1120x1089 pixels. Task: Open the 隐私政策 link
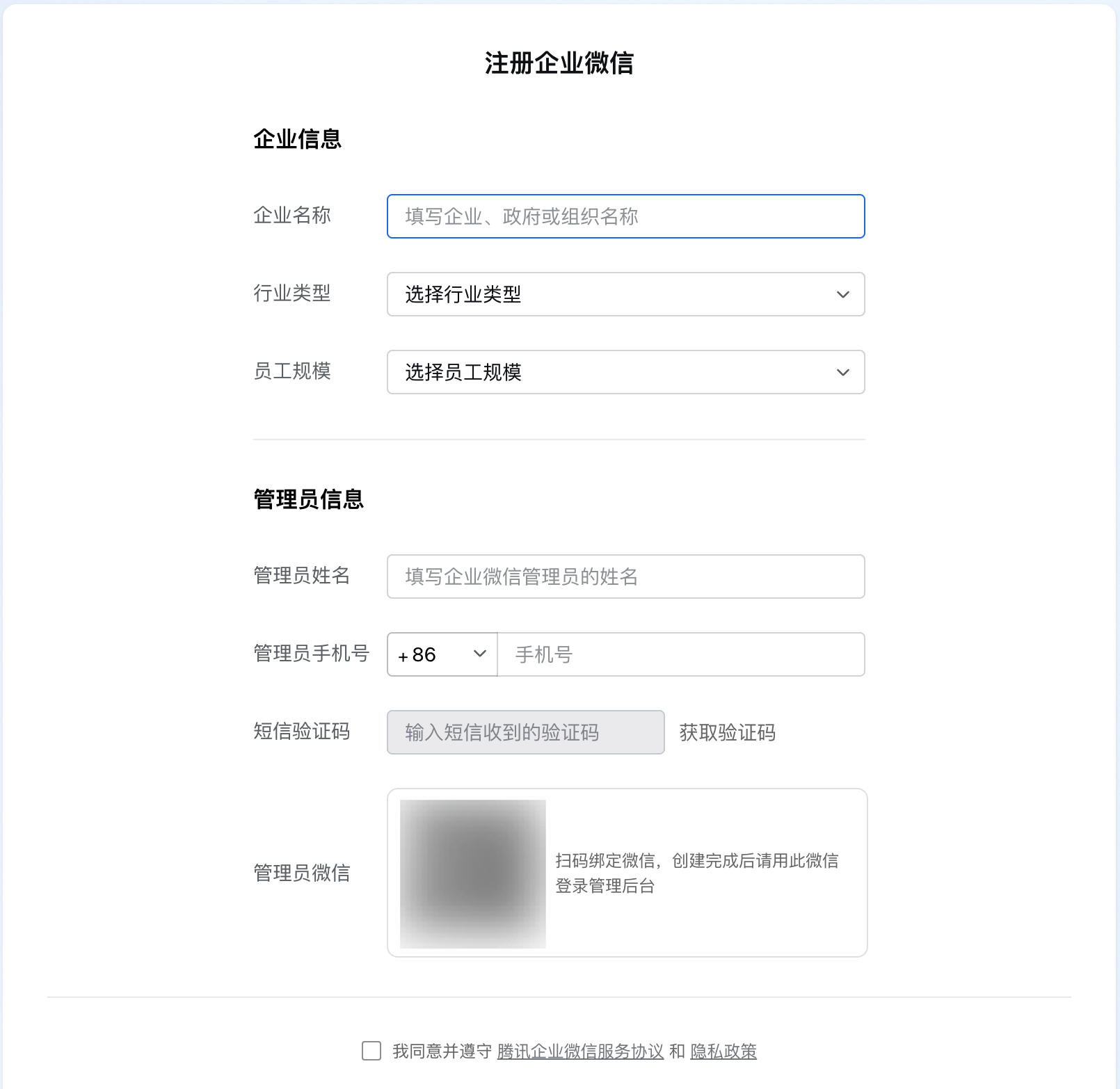click(x=723, y=1051)
